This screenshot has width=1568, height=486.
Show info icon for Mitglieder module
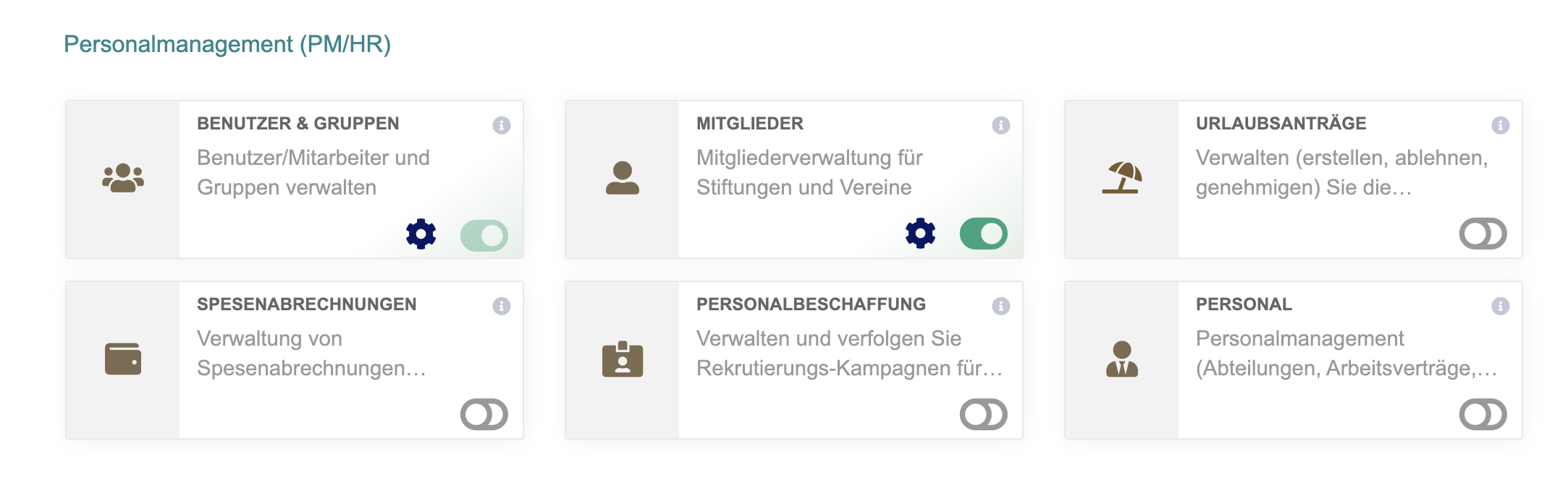coord(1001,125)
